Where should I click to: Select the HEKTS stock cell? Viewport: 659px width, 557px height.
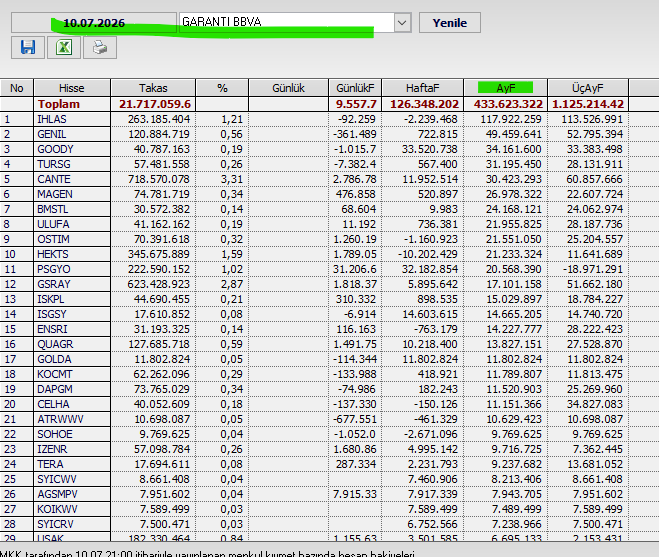(72, 254)
